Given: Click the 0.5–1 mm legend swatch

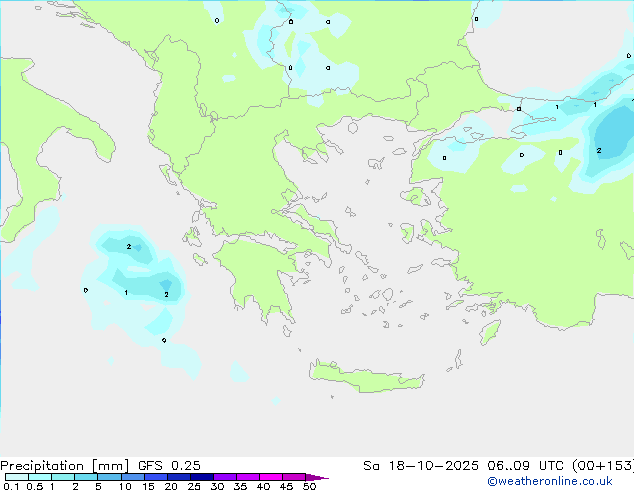Looking at the screenshot, I should tap(40, 477).
